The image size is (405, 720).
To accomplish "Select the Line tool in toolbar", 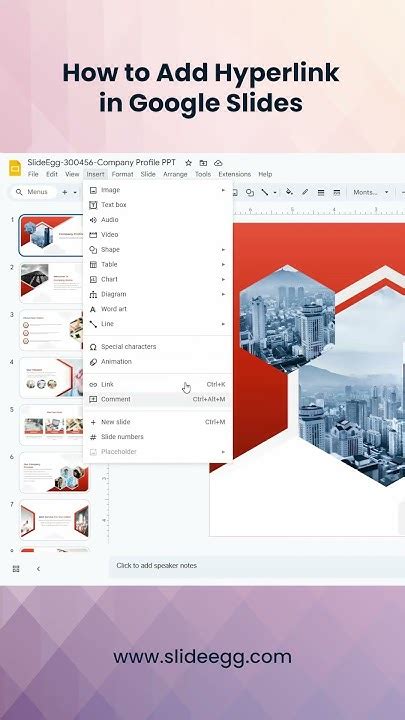I will pos(265,192).
